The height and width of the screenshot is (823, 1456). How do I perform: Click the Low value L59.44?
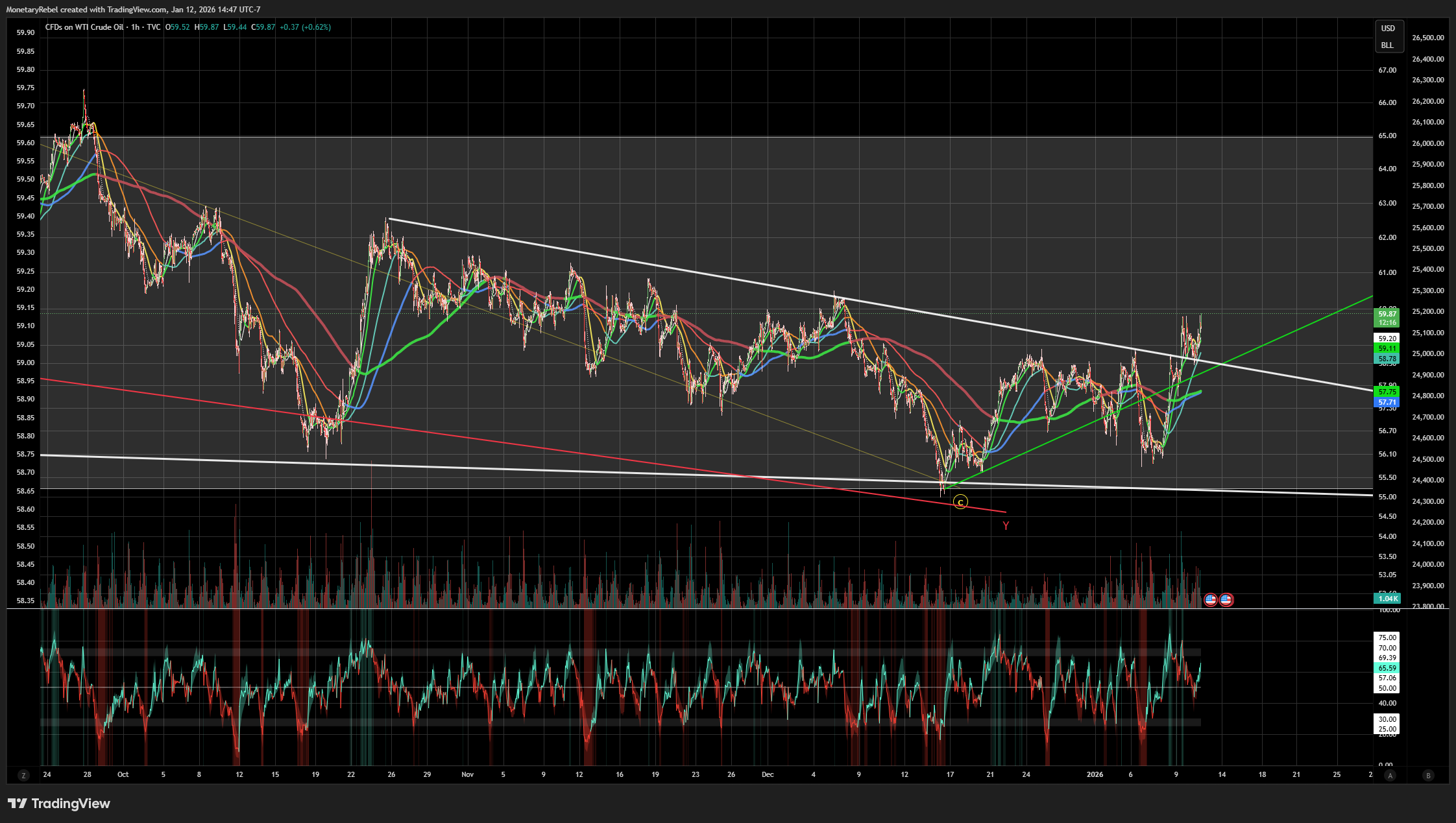[x=235, y=27]
